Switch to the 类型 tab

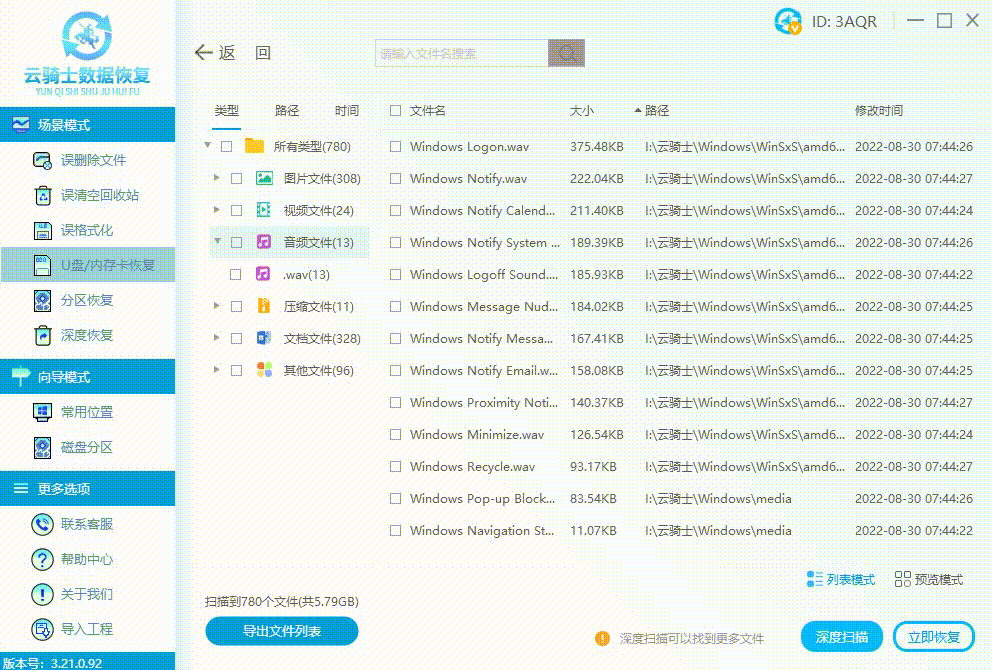tap(226, 111)
